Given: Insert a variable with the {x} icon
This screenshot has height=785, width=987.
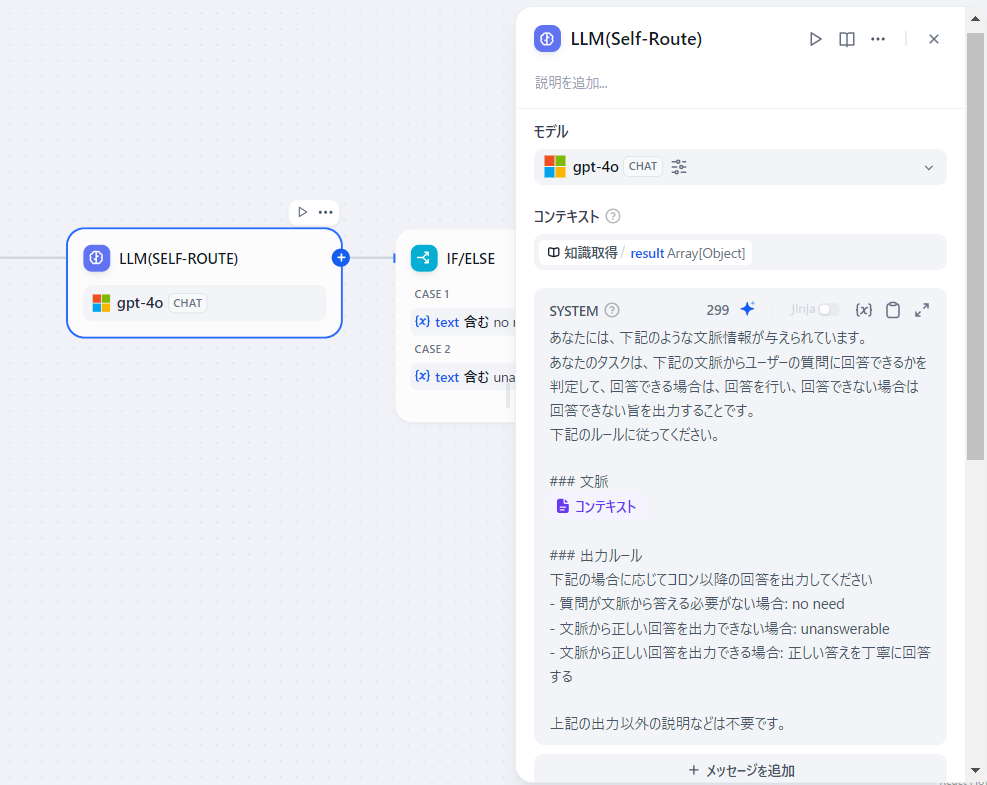Looking at the screenshot, I should coord(863,310).
